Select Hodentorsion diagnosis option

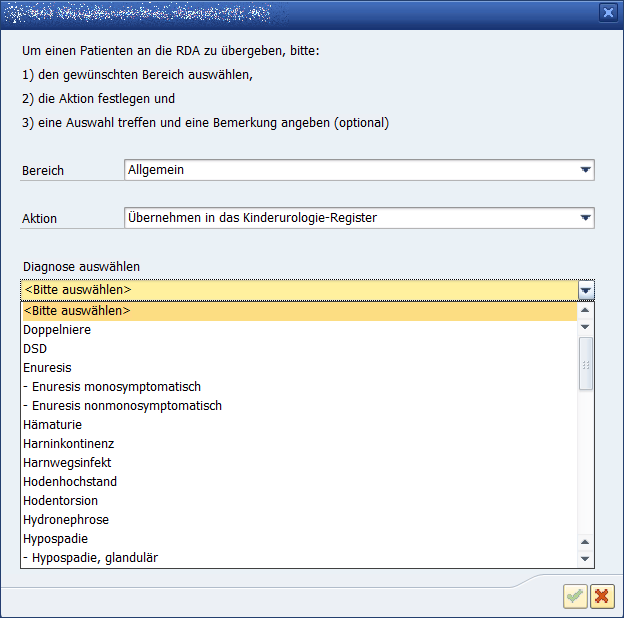60,501
